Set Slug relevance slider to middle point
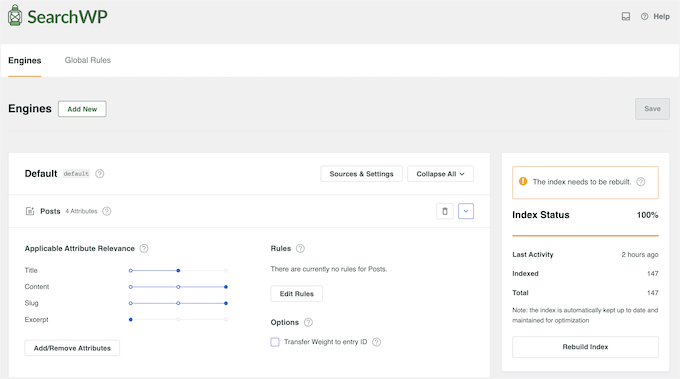Screen dimensions: 680x379 point(178,303)
